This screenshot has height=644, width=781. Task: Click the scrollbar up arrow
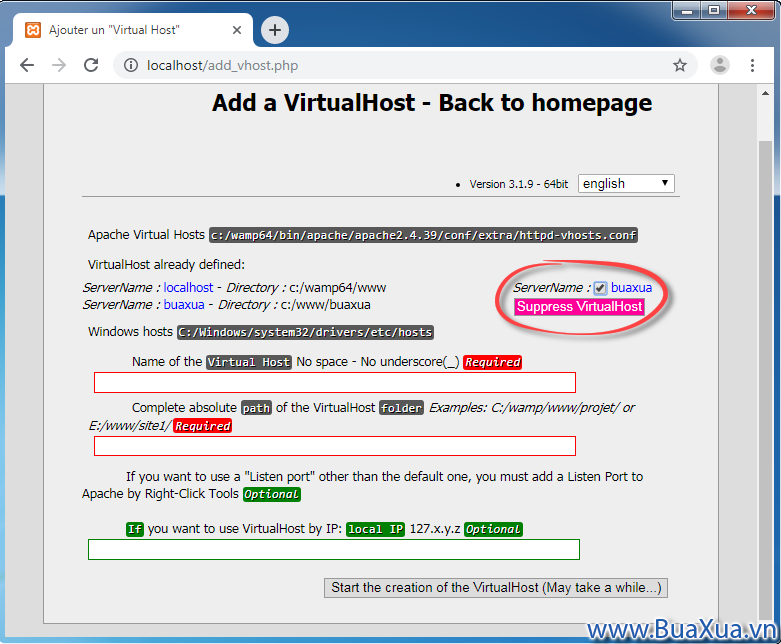(x=765, y=93)
